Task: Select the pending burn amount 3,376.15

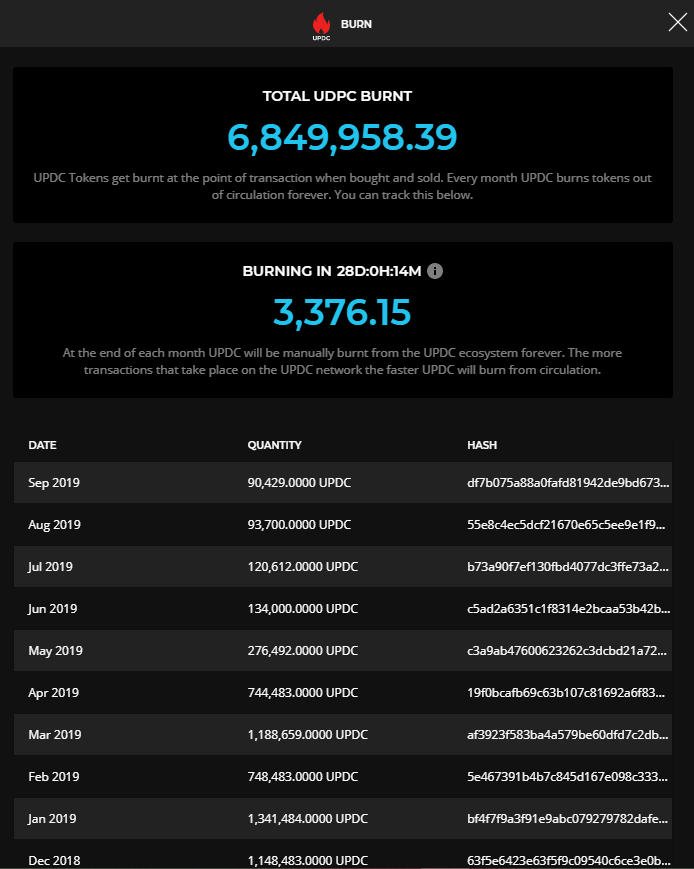Action: [342, 313]
